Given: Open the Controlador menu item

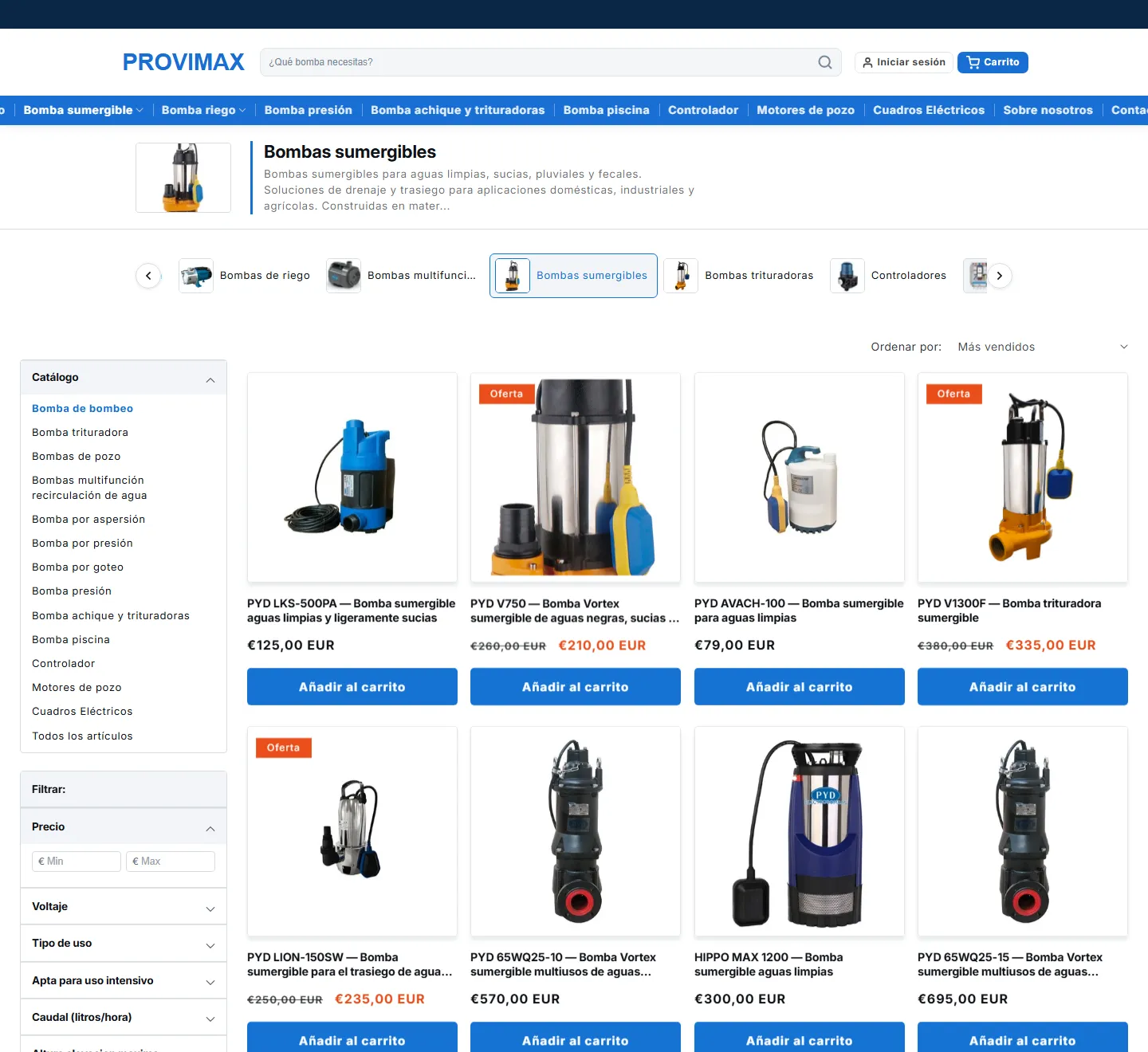Looking at the screenshot, I should (x=703, y=110).
